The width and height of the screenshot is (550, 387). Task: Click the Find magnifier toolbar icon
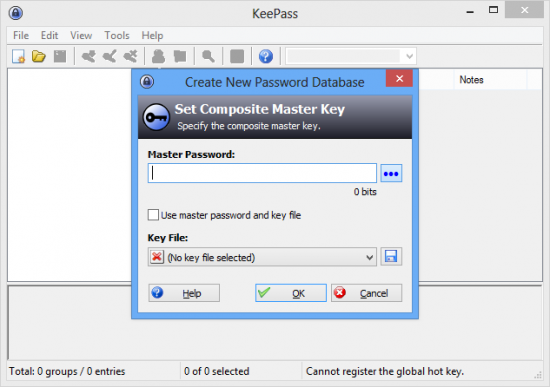208,56
